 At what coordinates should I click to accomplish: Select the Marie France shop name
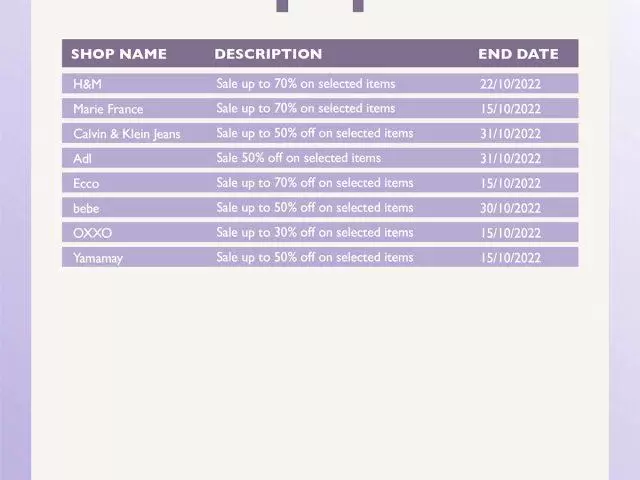pos(108,109)
